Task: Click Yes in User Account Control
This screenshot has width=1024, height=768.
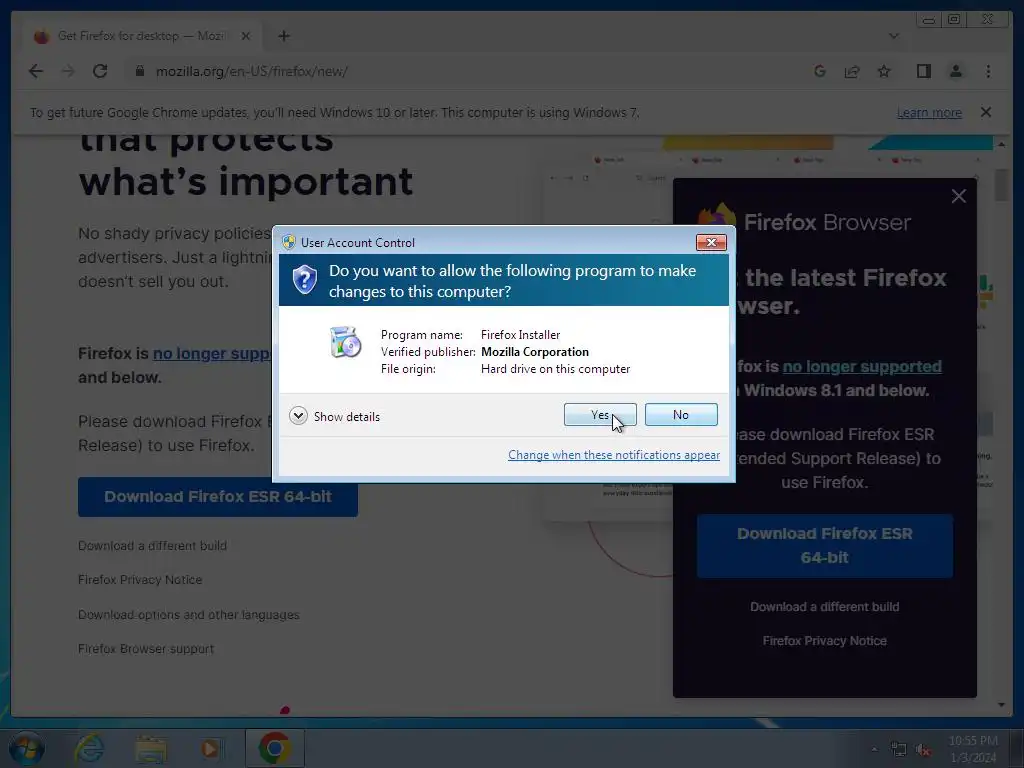Action: pos(600,415)
